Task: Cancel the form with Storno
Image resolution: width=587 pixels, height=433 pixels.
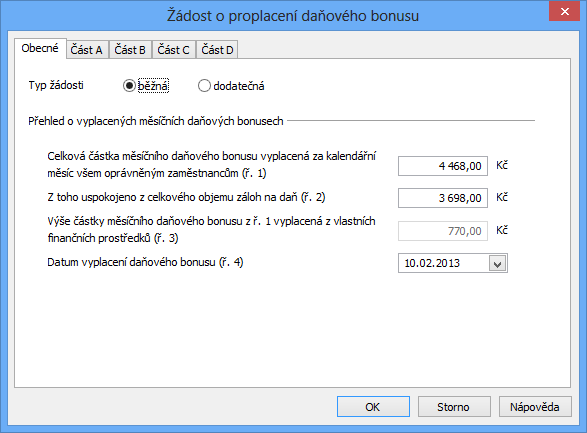Action: (454, 406)
